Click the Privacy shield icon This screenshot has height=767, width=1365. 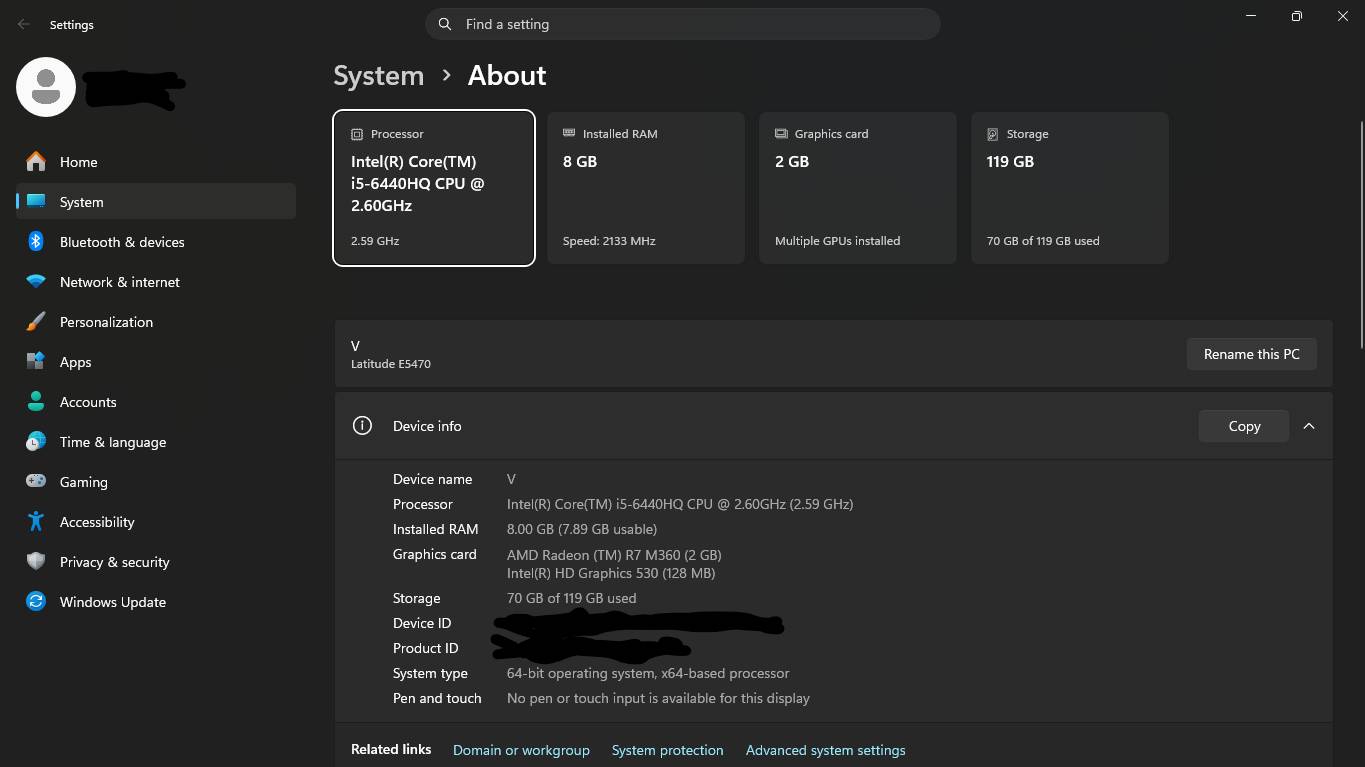(36, 561)
